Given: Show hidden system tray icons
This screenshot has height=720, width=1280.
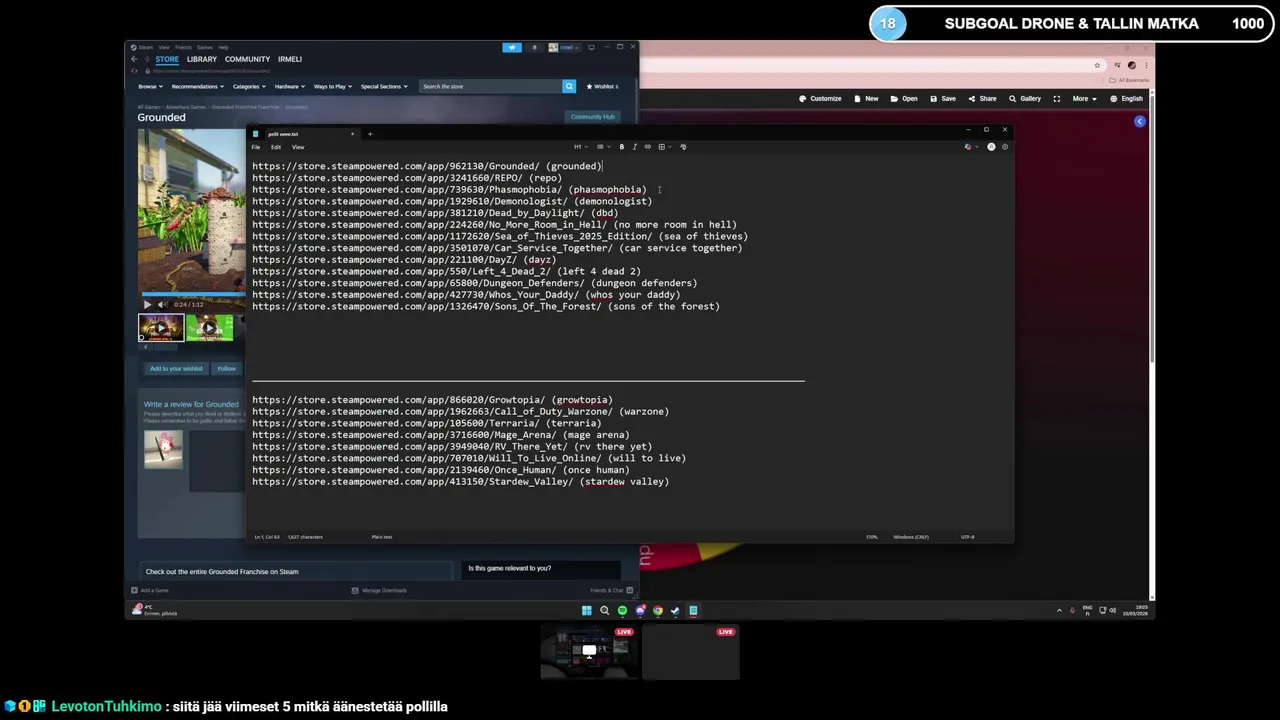Looking at the screenshot, I should point(1059,610).
